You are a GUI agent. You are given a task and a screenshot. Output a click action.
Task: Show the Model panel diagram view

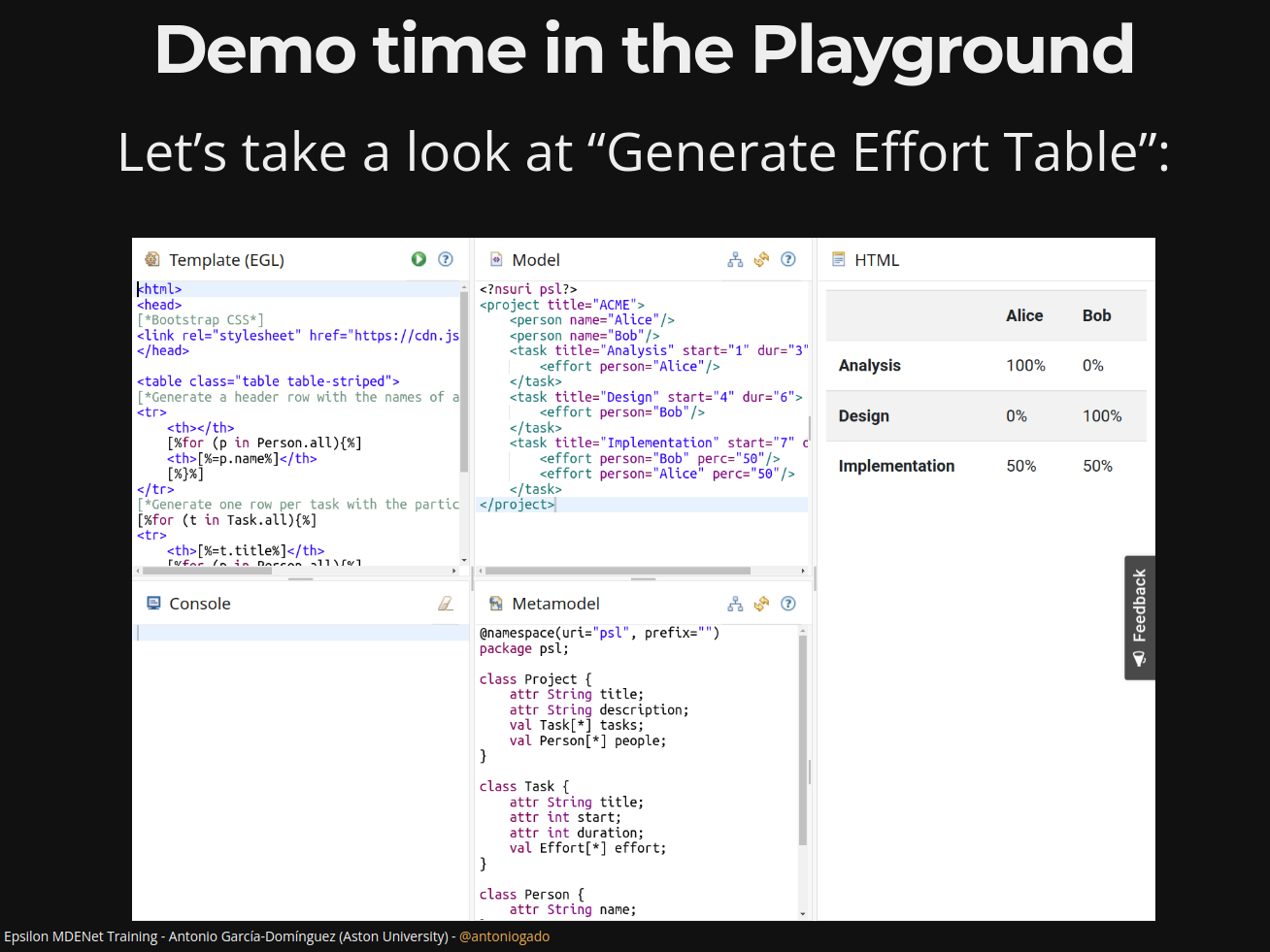(x=735, y=259)
